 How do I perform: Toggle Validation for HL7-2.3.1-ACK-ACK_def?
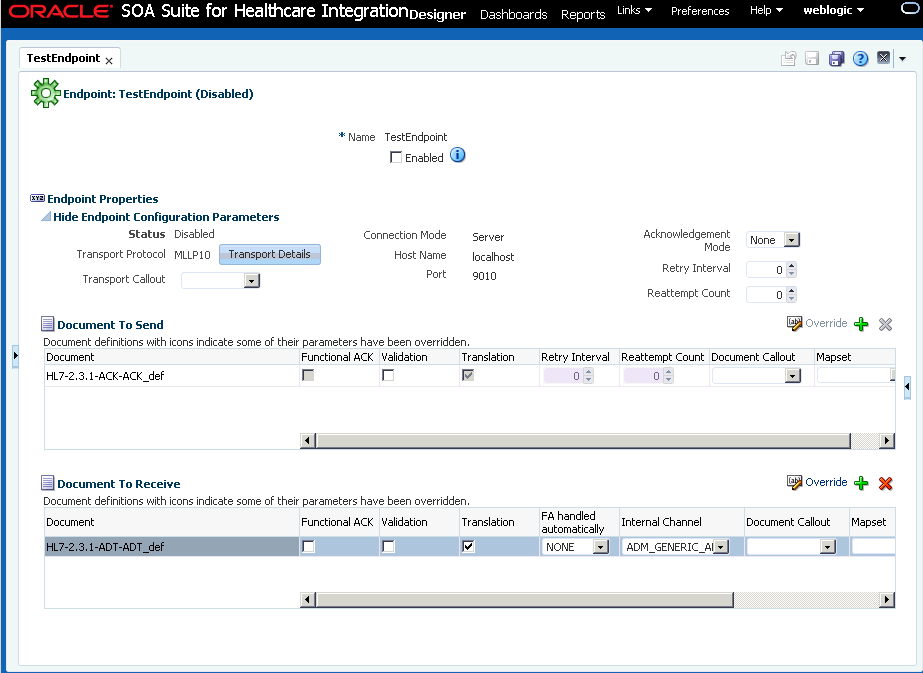coord(388,375)
